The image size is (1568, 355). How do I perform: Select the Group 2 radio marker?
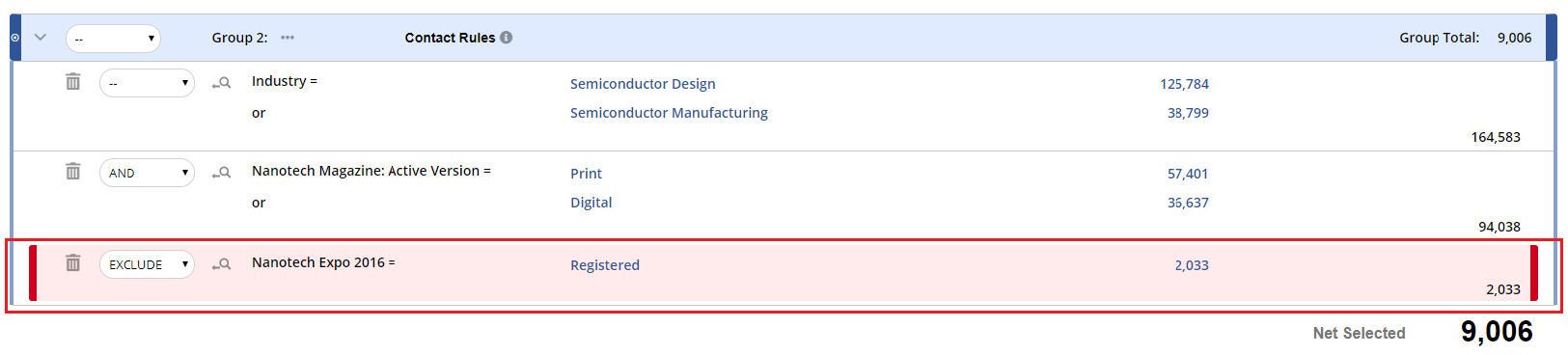pyautogui.click(x=14, y=38)
